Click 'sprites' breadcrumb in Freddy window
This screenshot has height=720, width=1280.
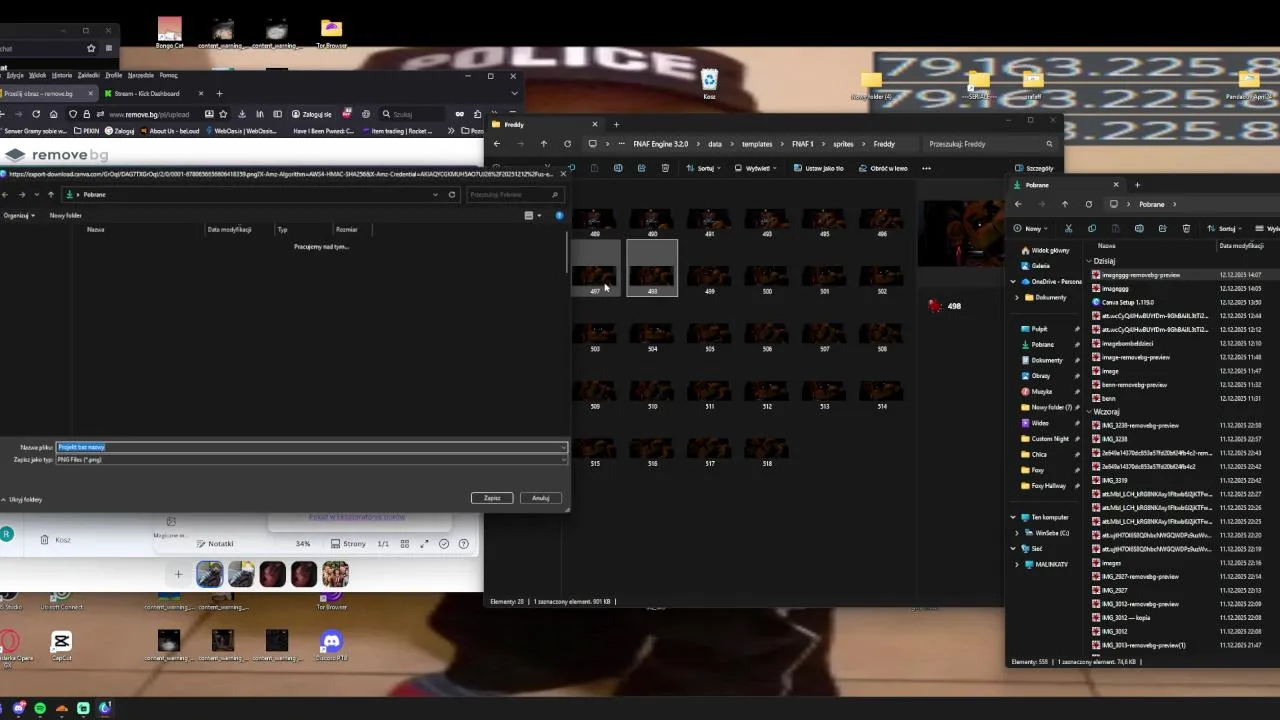tap(843, 144)
